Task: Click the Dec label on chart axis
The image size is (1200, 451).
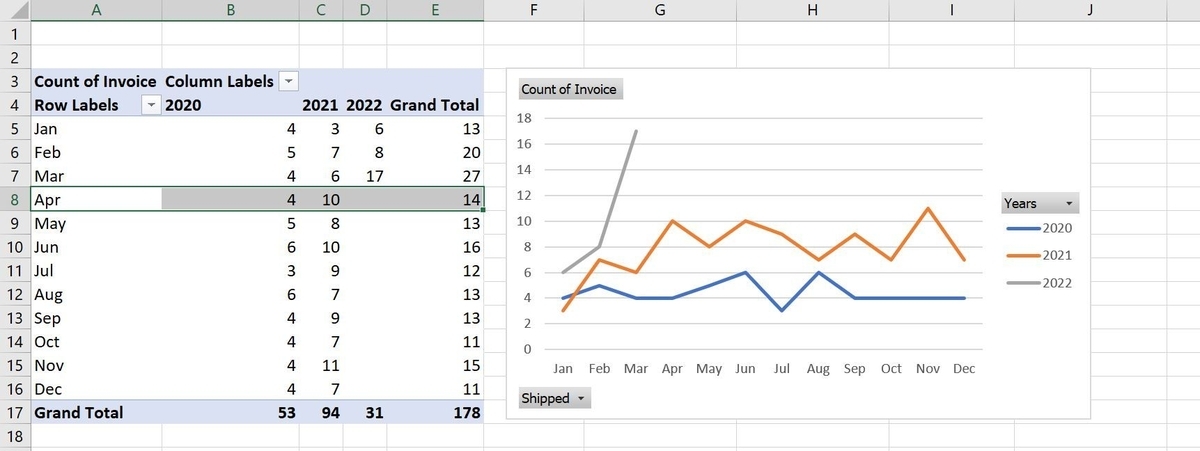Action: tap(963, 369)
